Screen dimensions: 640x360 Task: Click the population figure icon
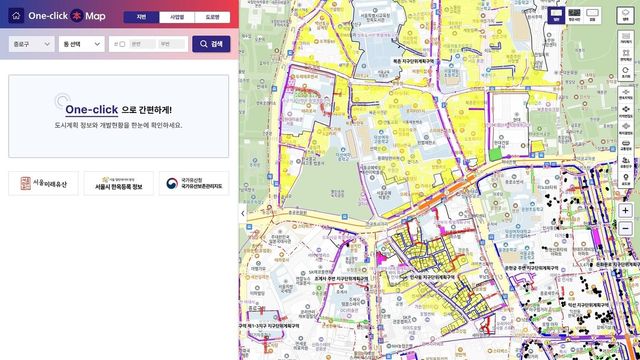click(625, 163)
